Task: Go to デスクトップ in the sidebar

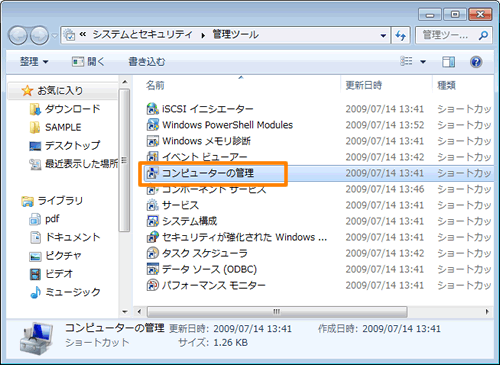Action: (65, 146)
